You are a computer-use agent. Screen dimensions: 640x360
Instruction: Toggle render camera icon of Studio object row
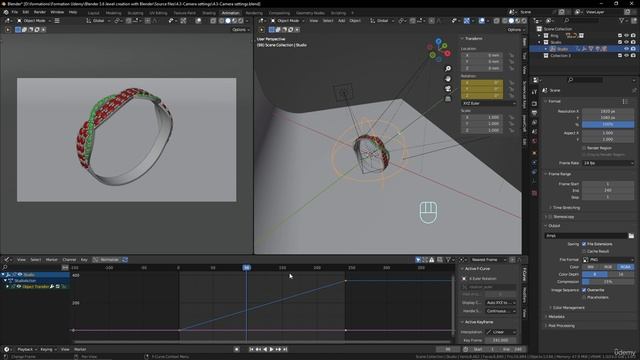(633, 49)
